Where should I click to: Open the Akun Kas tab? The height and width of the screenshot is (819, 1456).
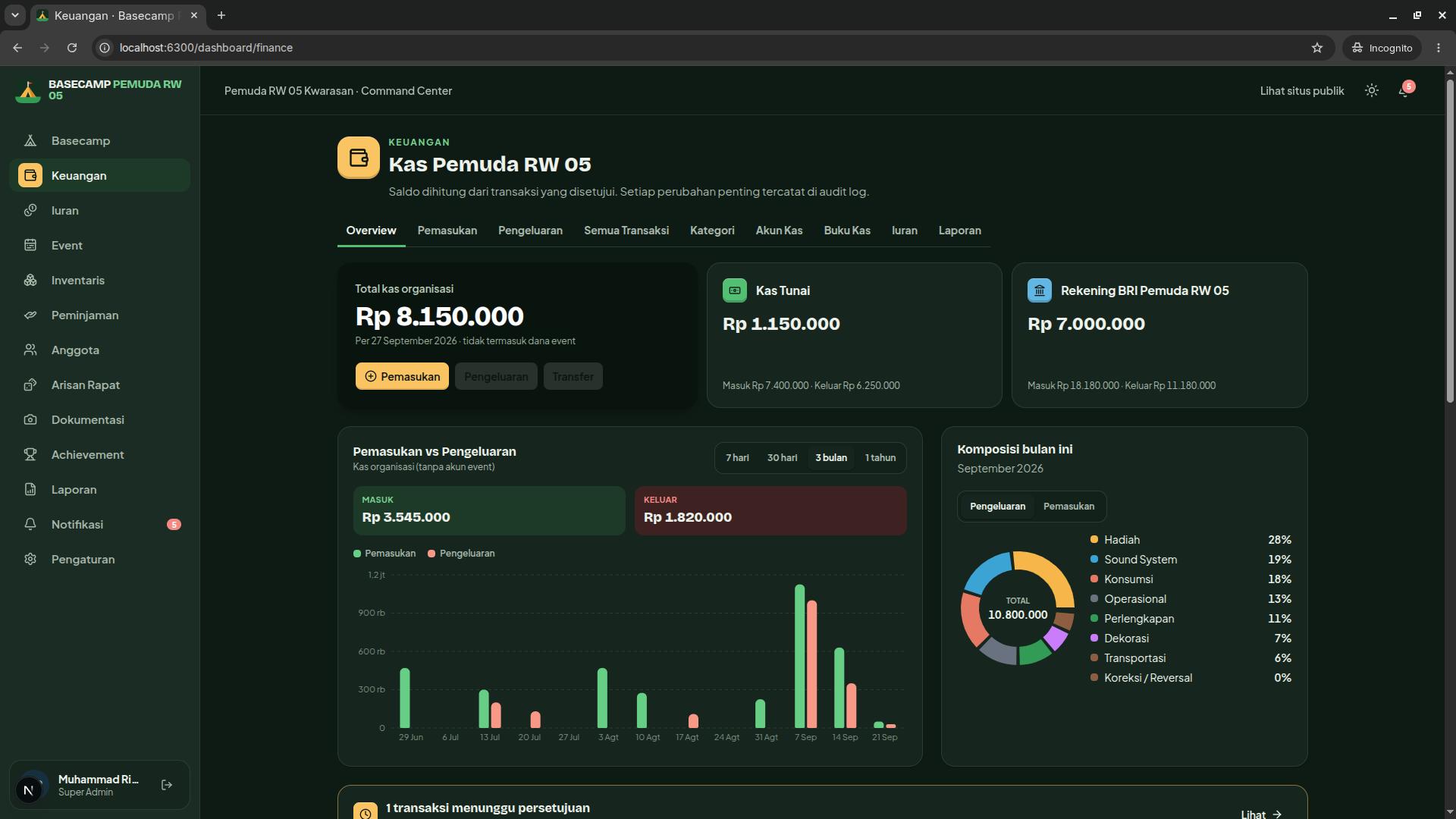point(779,231)
